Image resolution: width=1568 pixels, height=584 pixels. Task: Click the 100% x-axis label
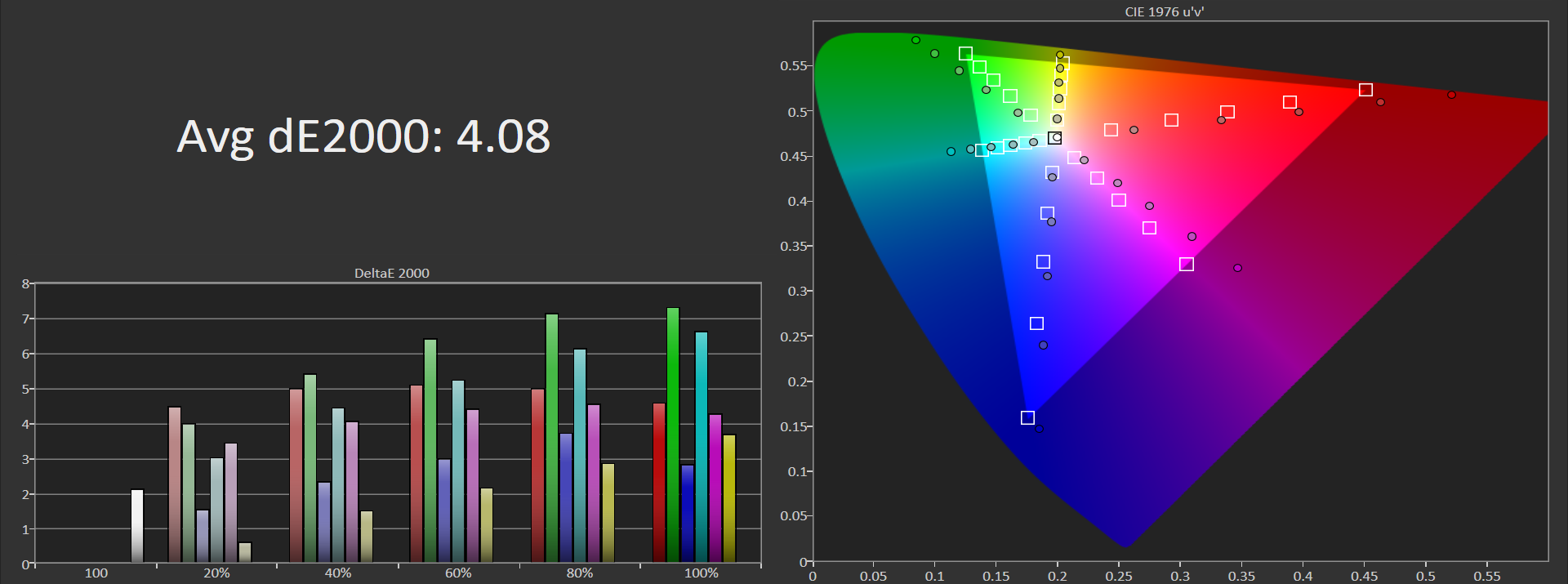[x=702, y=573]
